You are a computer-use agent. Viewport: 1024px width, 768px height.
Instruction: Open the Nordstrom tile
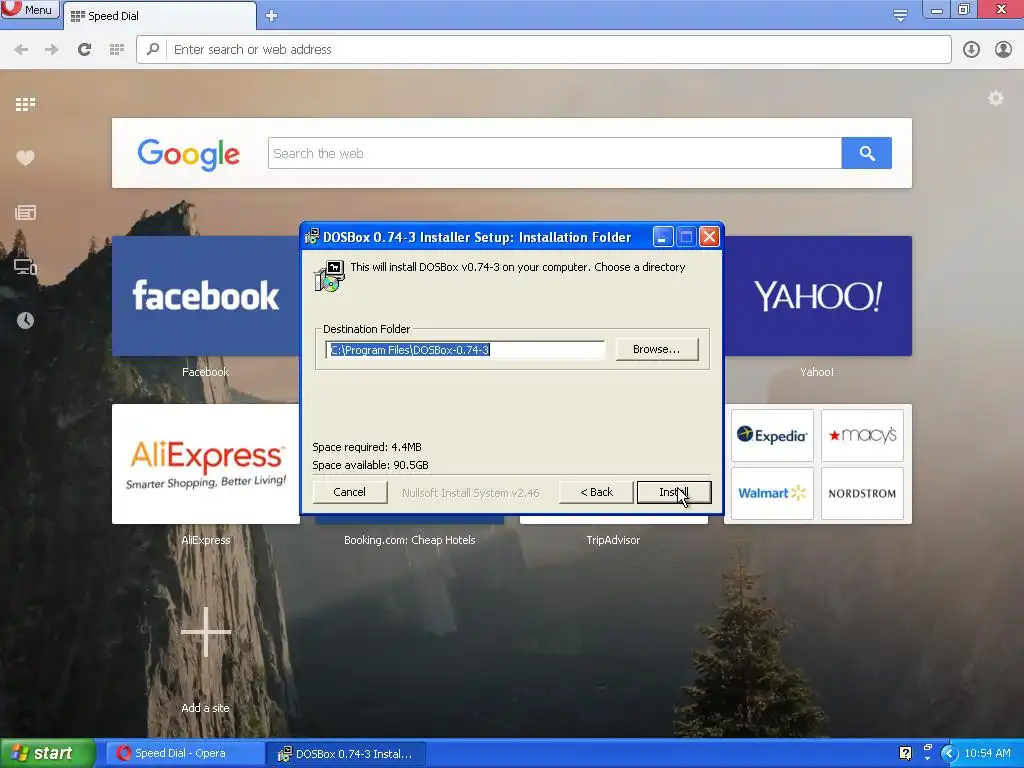click(862, 493)
